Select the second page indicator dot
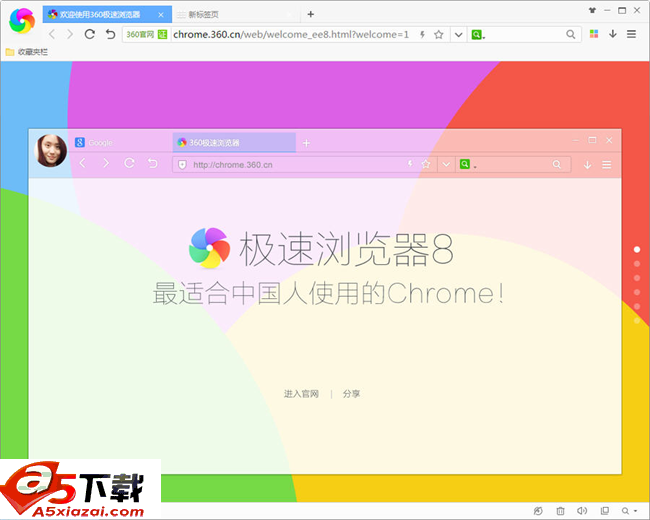Screen dimensions: 650x520 tap(637, 264)
